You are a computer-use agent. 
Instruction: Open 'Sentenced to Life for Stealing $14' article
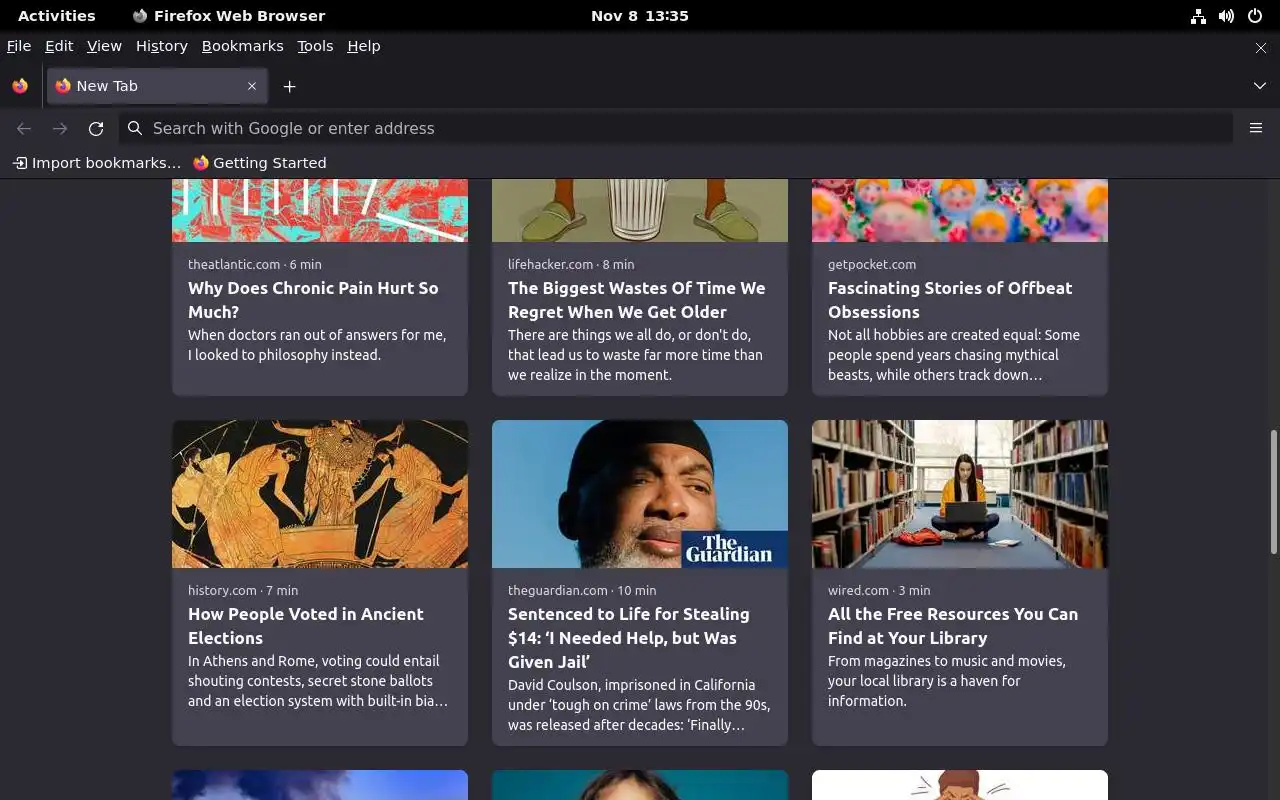pyautogui.click(x=628, y=638)
